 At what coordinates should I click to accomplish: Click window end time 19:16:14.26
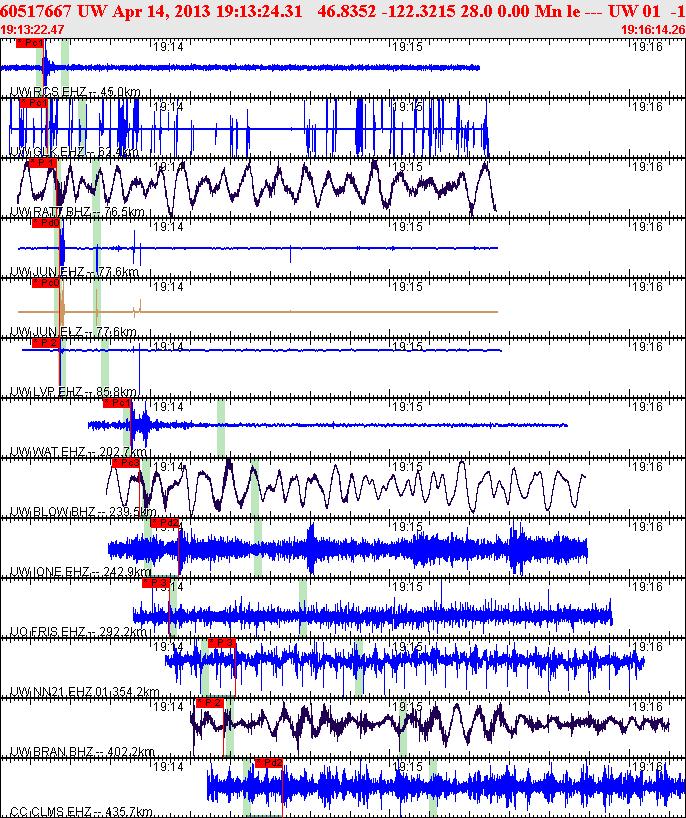[653, 30]
